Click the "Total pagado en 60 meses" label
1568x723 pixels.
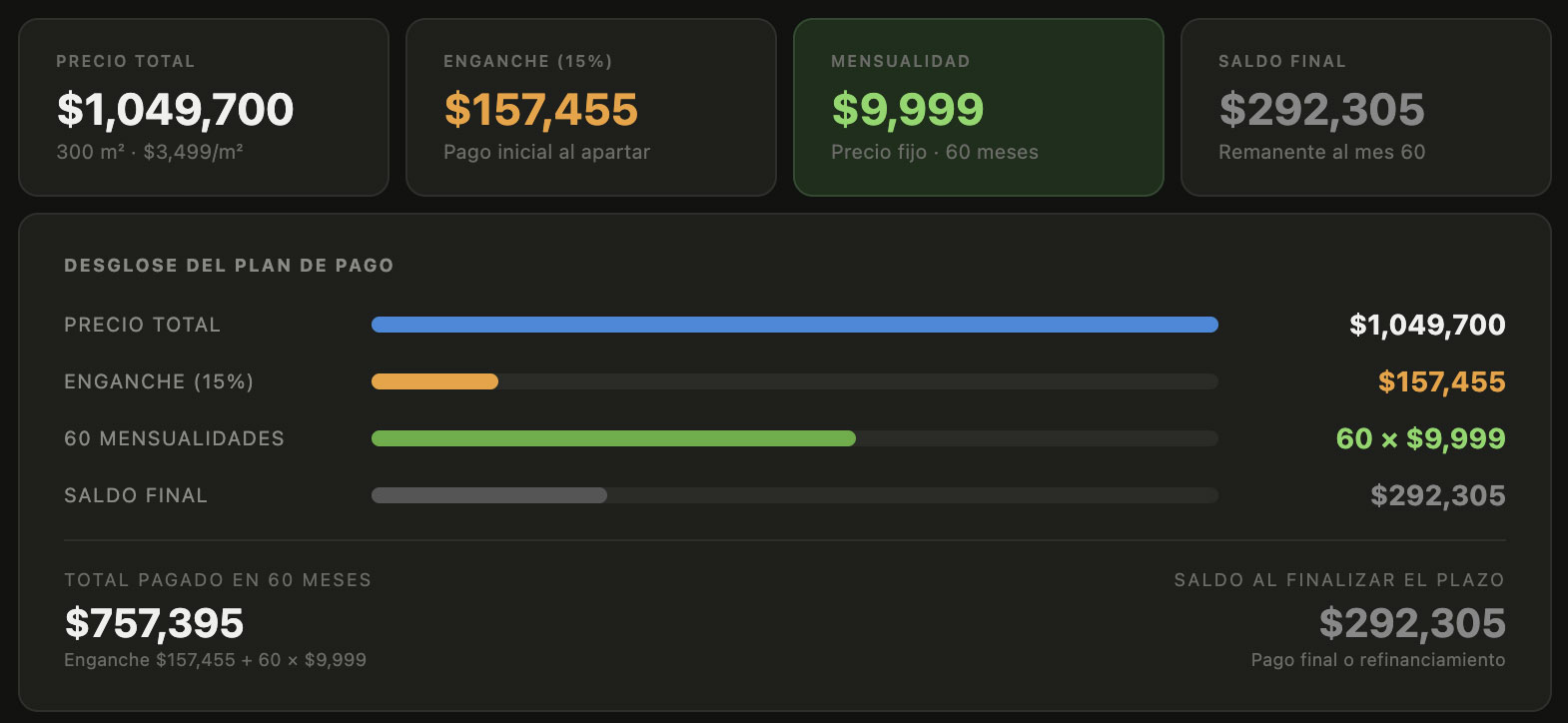[217, 580]
